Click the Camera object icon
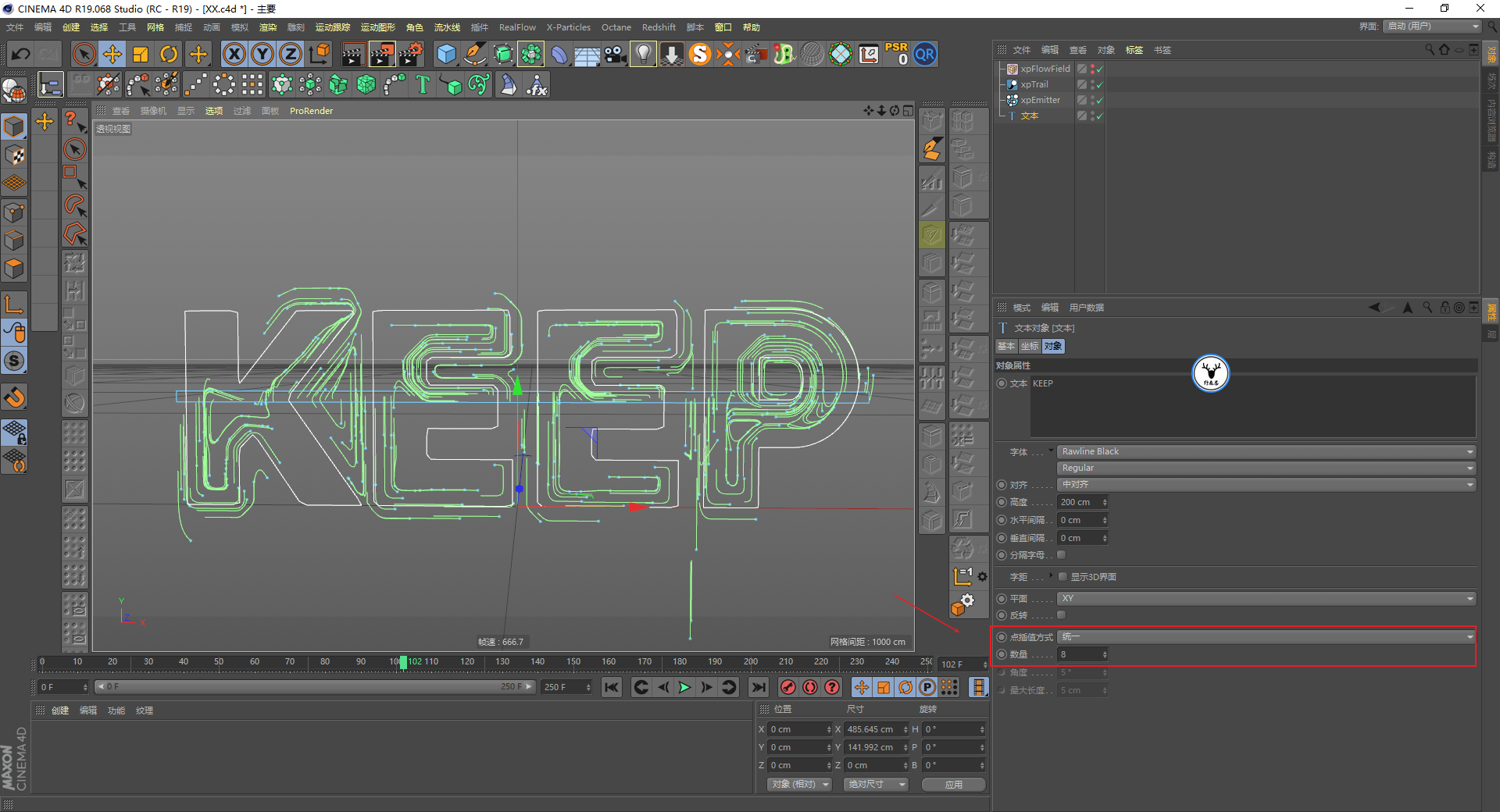This screenshot has width=1500, height=812. [616, 54]
